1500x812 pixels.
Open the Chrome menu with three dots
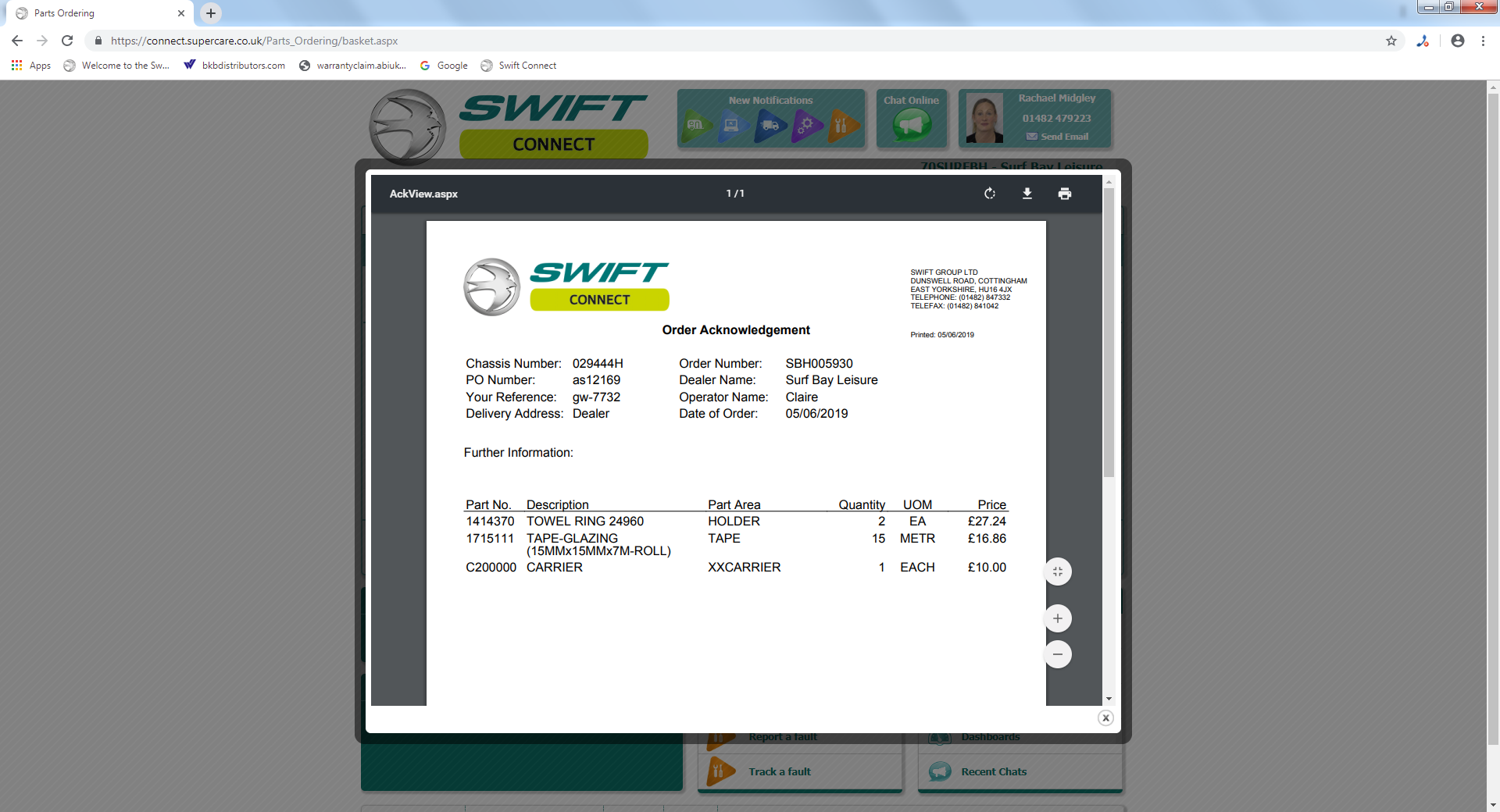click(x=1483, y=41)
